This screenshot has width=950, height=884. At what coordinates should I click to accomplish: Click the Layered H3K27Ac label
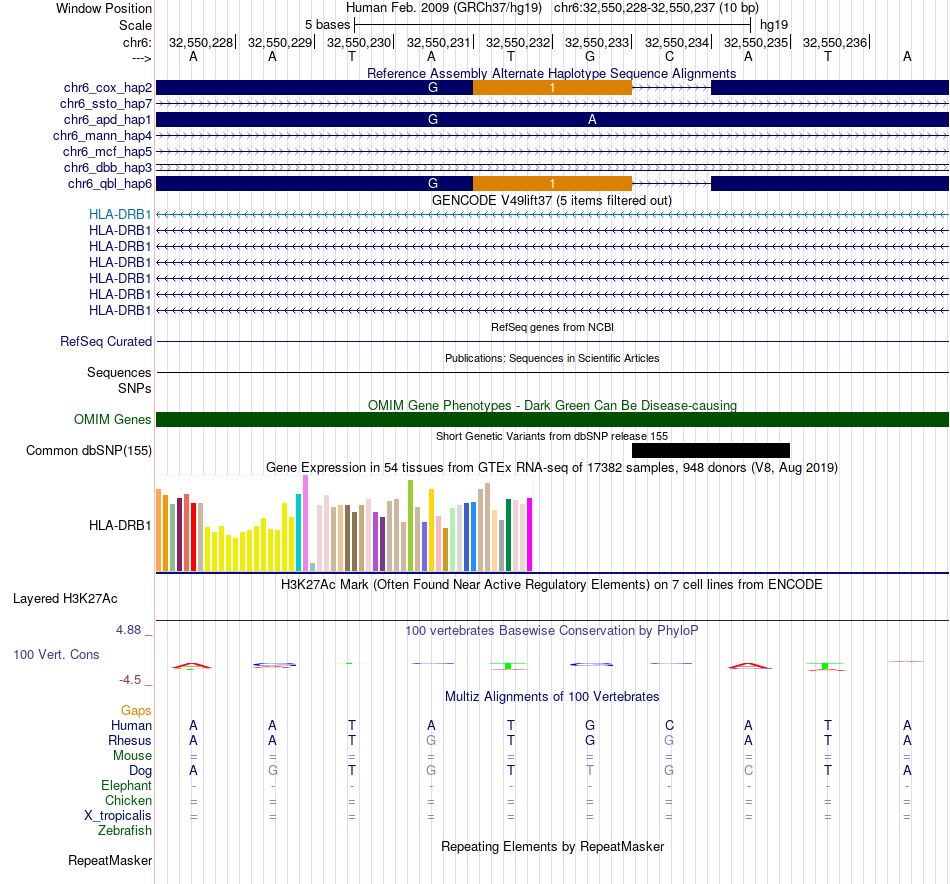point(65,599)
